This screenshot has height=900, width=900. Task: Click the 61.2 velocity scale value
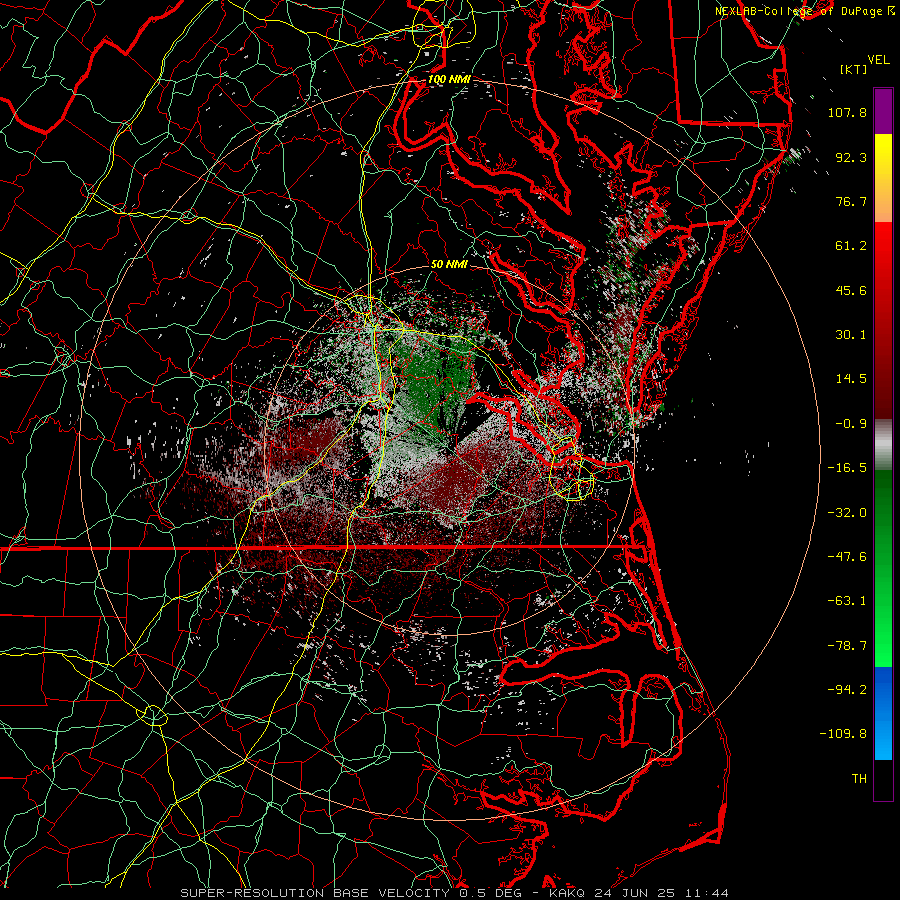tap(851, 246)
